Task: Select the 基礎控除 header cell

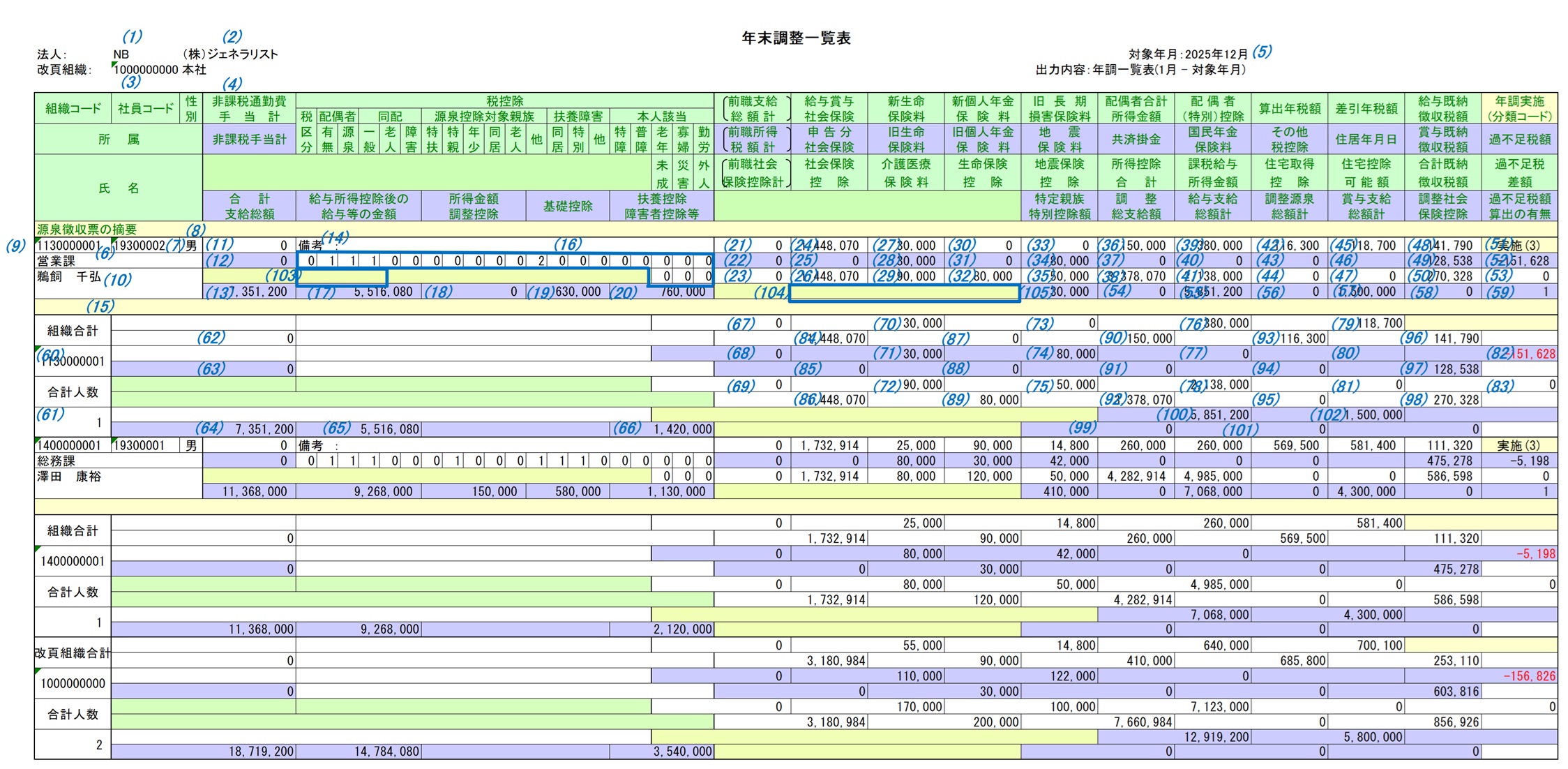Action: (x=568, y=207)
